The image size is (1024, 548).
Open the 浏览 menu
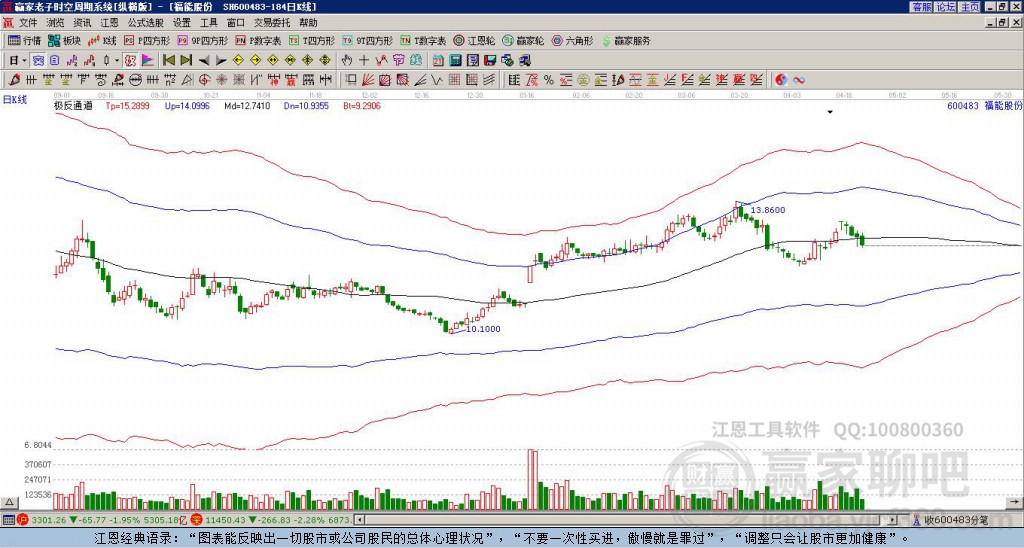coord(56,23)
